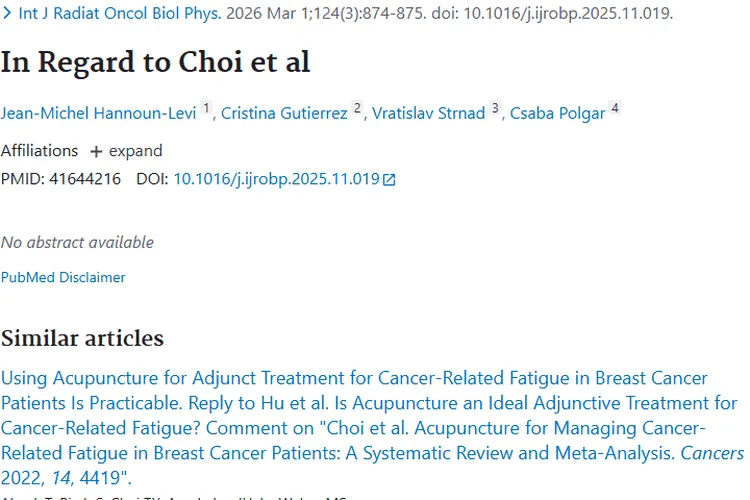This screenshot has height=500, width=750.
Task: Expand the Affiliations section
Action: tap(135, 151)
